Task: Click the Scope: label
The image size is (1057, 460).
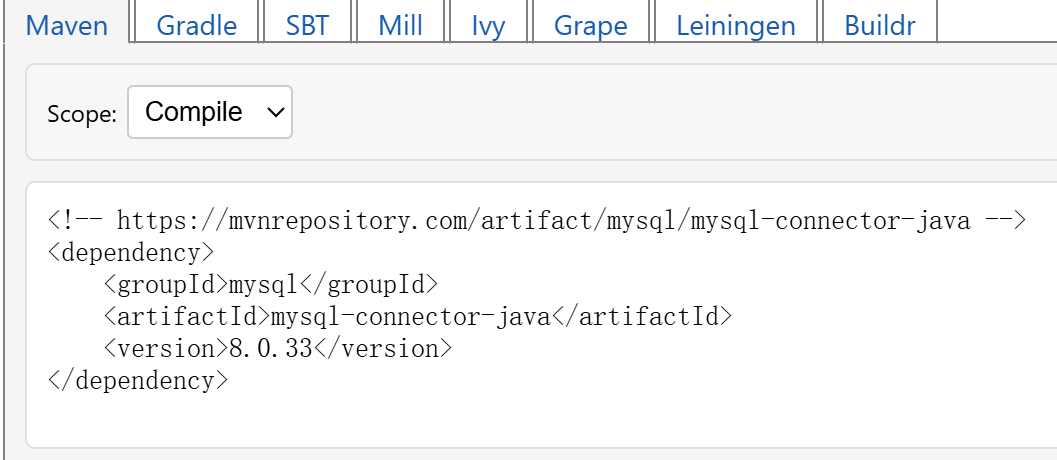Action: click(x=82, y=114)
